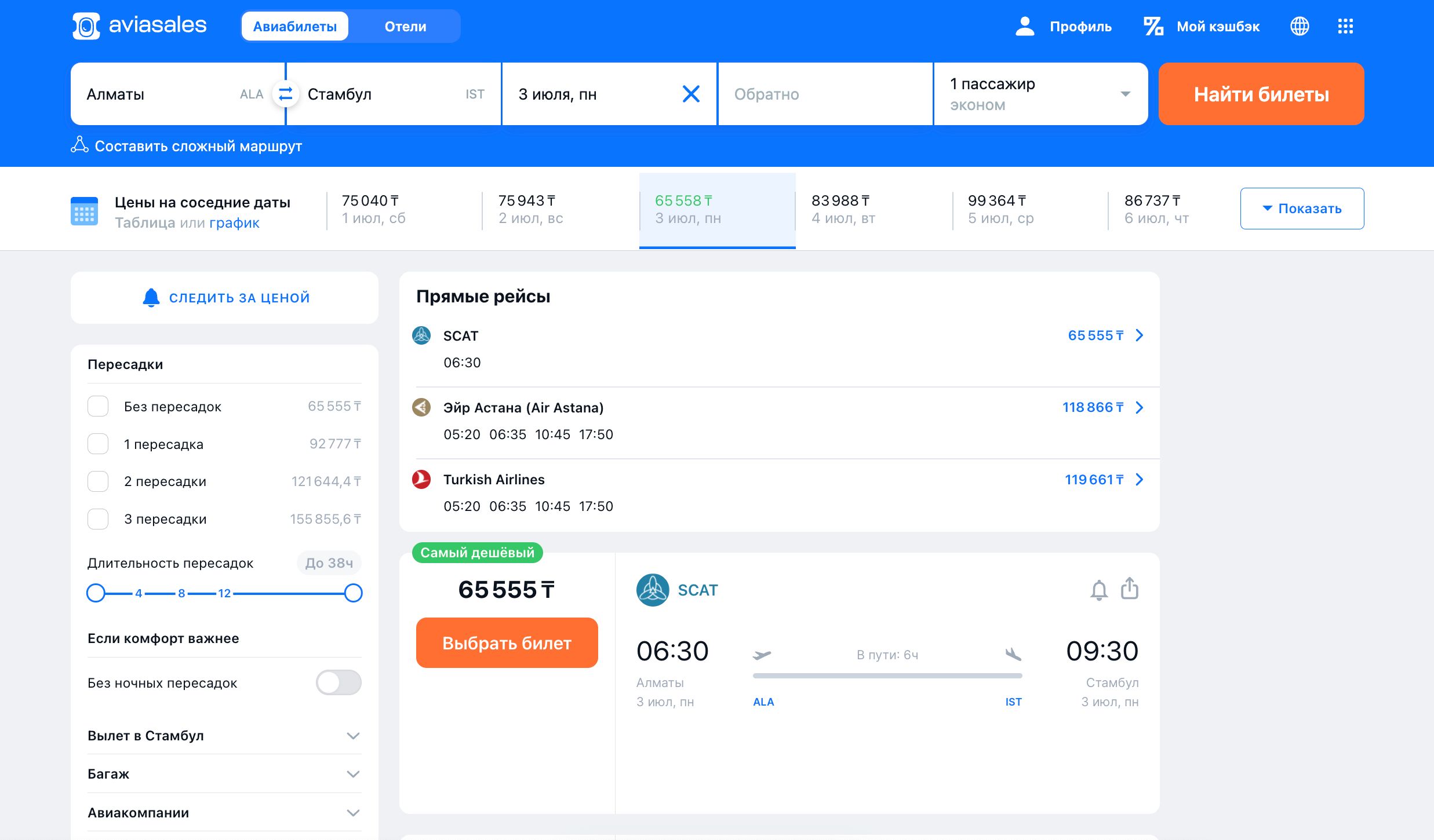Open Turkish Airlines arrow for 119 661
The image size is (1434, 840).
click(1140, 479)
